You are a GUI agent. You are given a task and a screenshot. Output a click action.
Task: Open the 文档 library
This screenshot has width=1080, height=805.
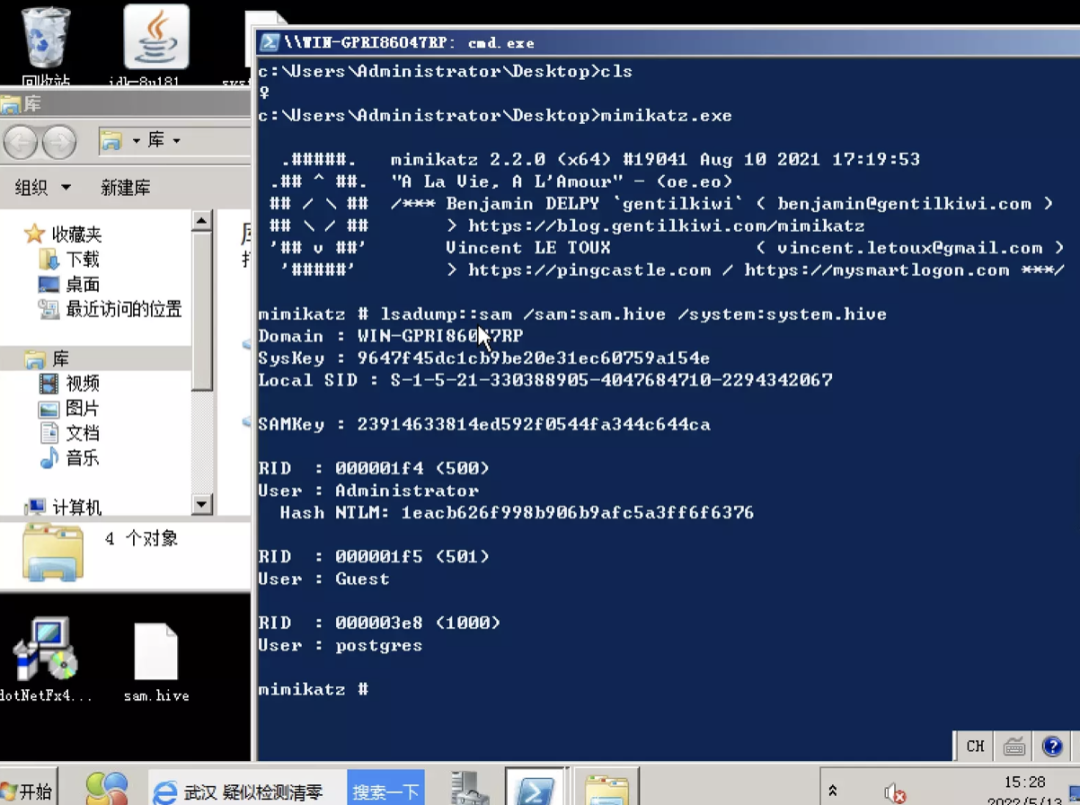pos(70,432)
